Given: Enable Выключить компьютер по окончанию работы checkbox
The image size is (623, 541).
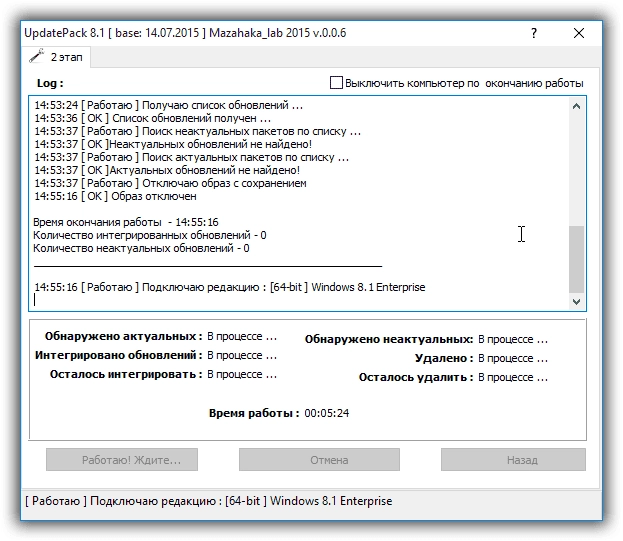Looking at the screenshot, I should pyautogui.click(x=336, y=83).
